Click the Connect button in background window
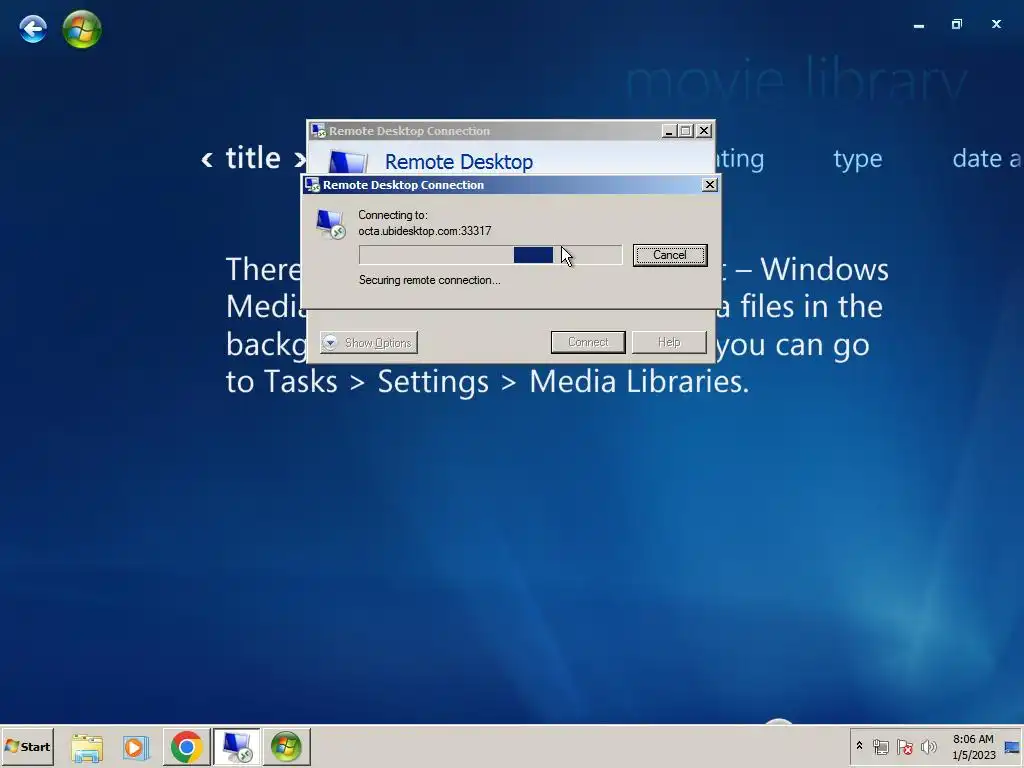This screenshot has width=1024, height=768. [x=588, y=342]
